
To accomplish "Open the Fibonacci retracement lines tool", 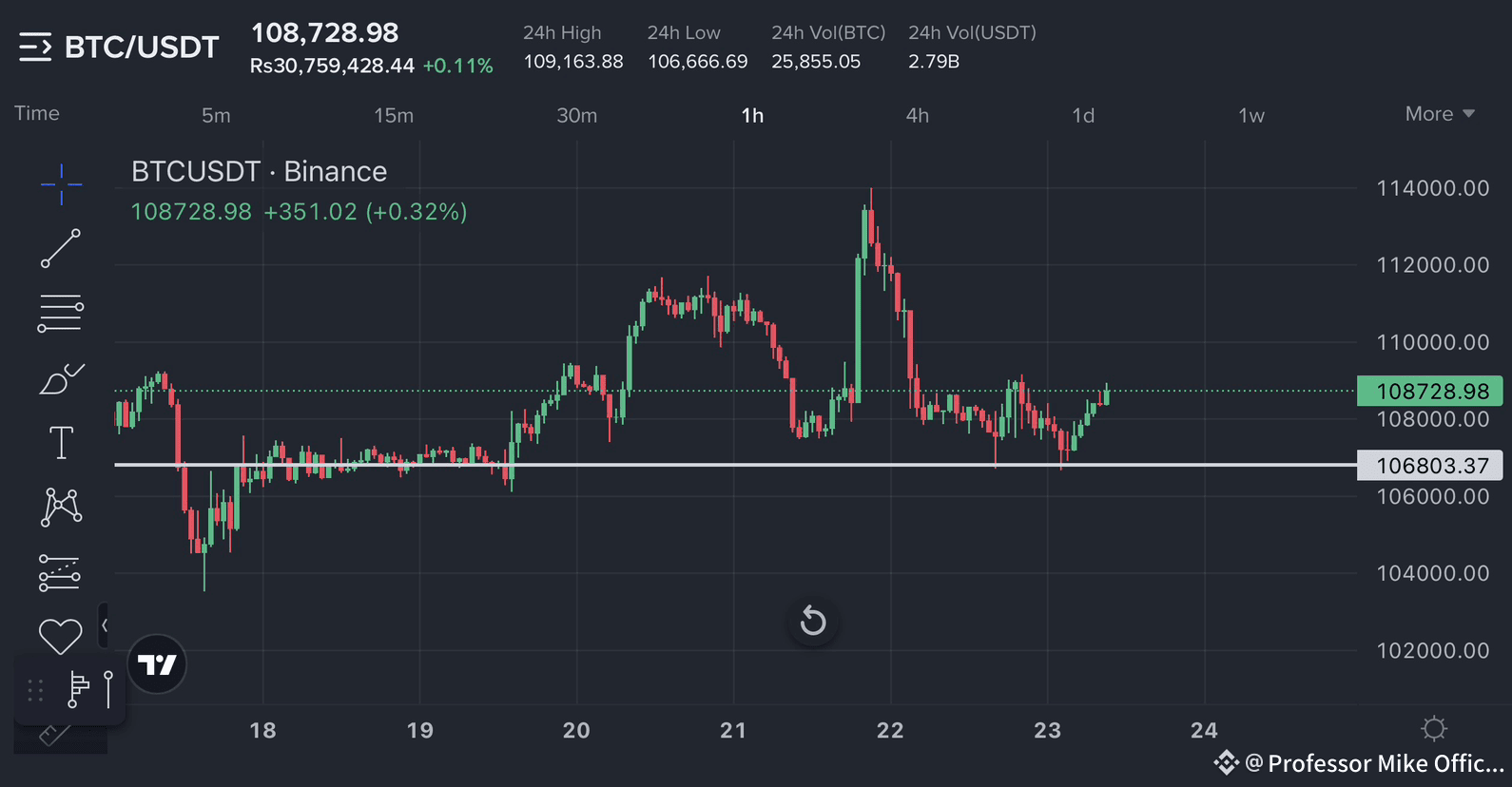I will click(61, 314).
